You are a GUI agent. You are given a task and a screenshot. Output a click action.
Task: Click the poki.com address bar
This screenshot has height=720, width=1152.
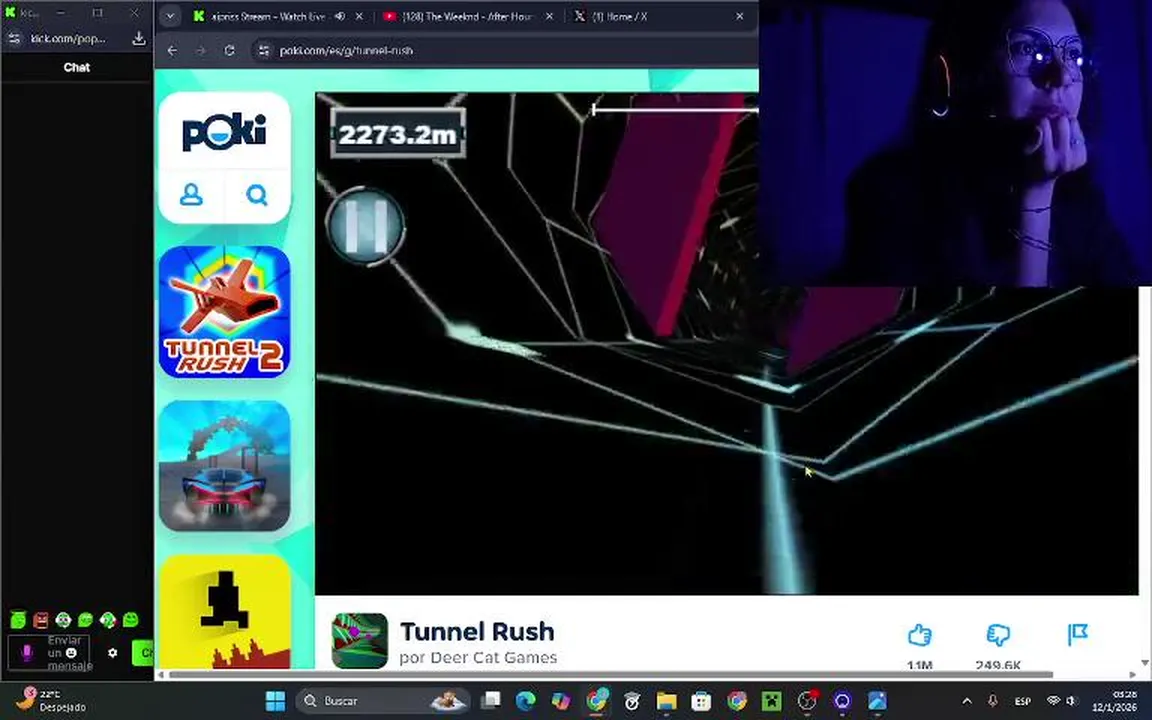coord(507,50)
